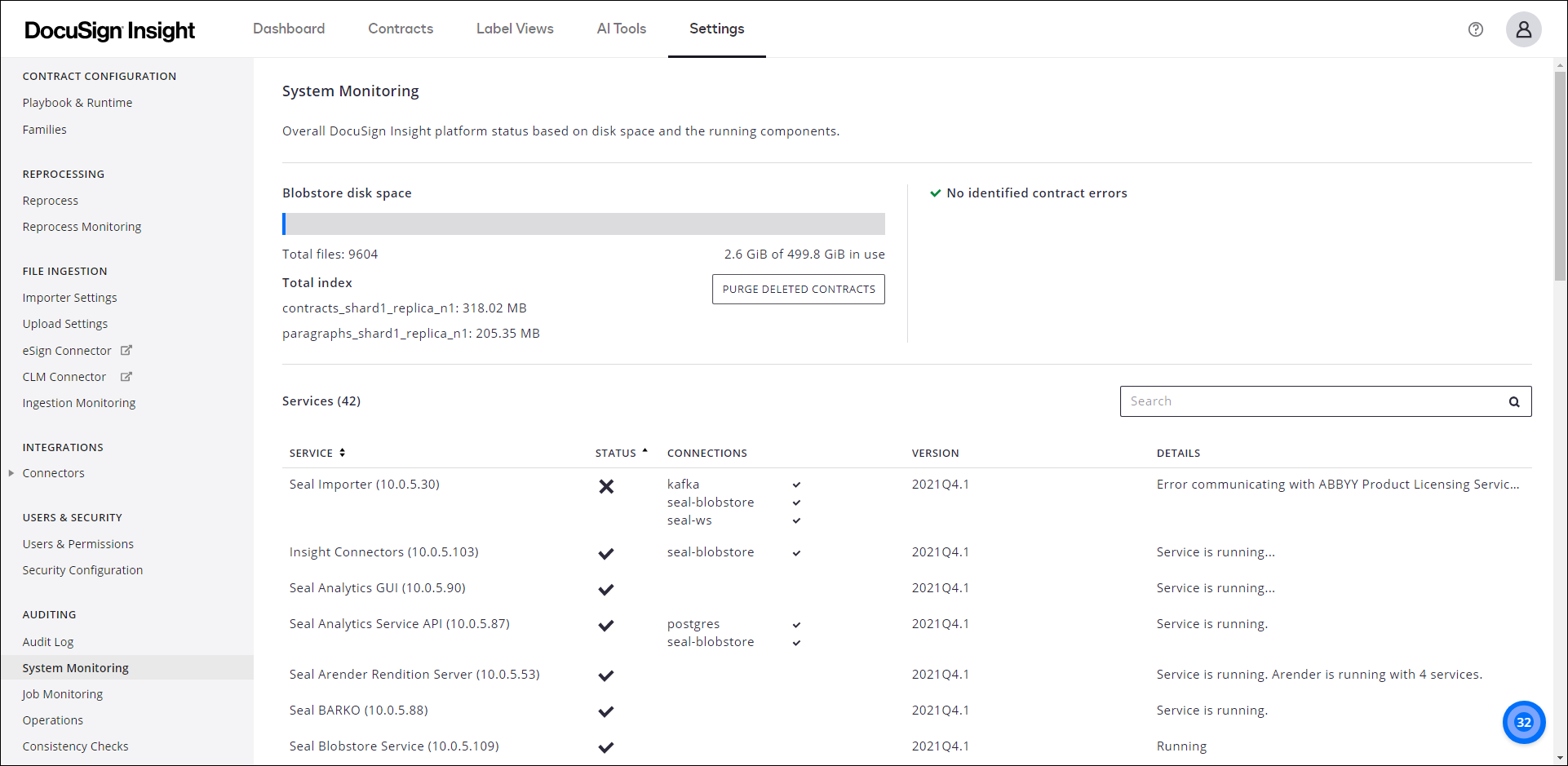
Task: Open the AI Tools tab
Action: point(621,29)
